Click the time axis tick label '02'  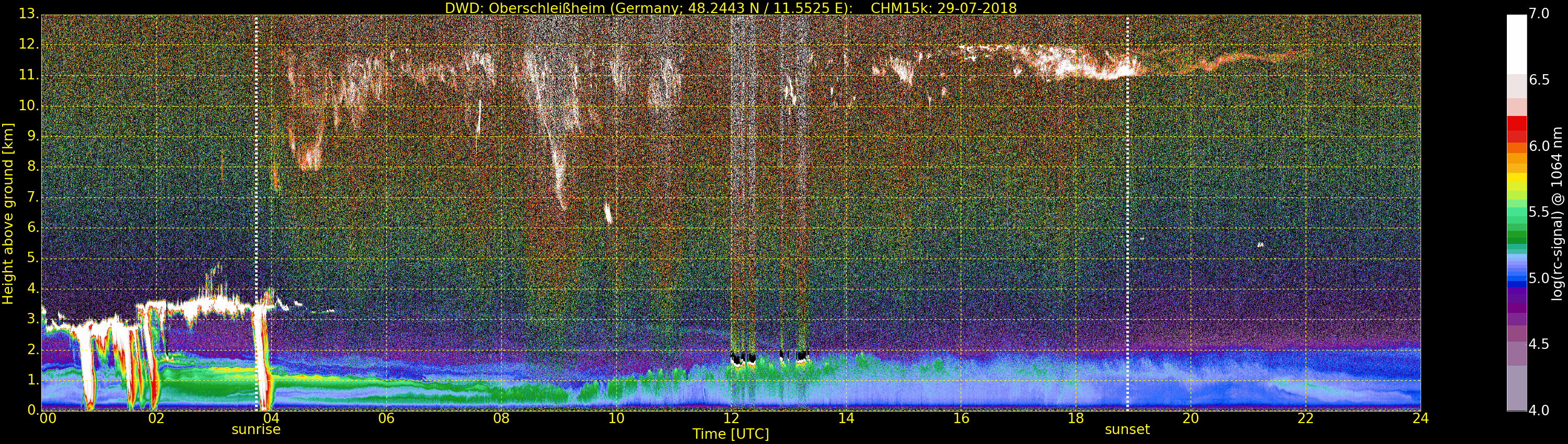(x=156, y=418)
